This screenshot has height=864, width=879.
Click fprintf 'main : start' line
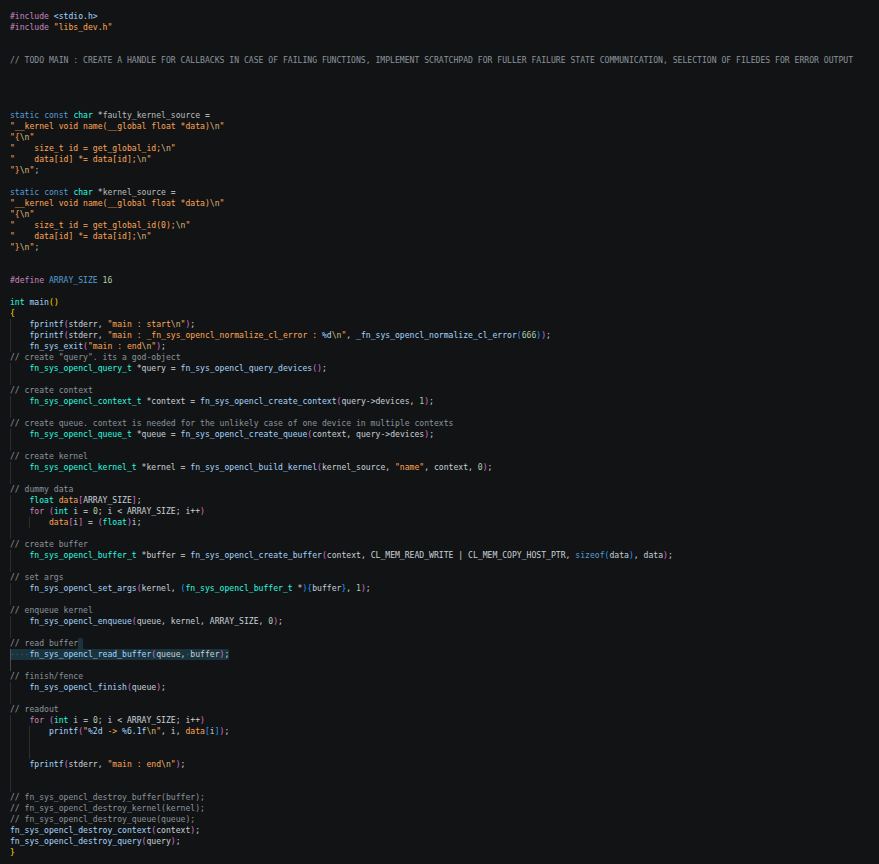(112, 324)
